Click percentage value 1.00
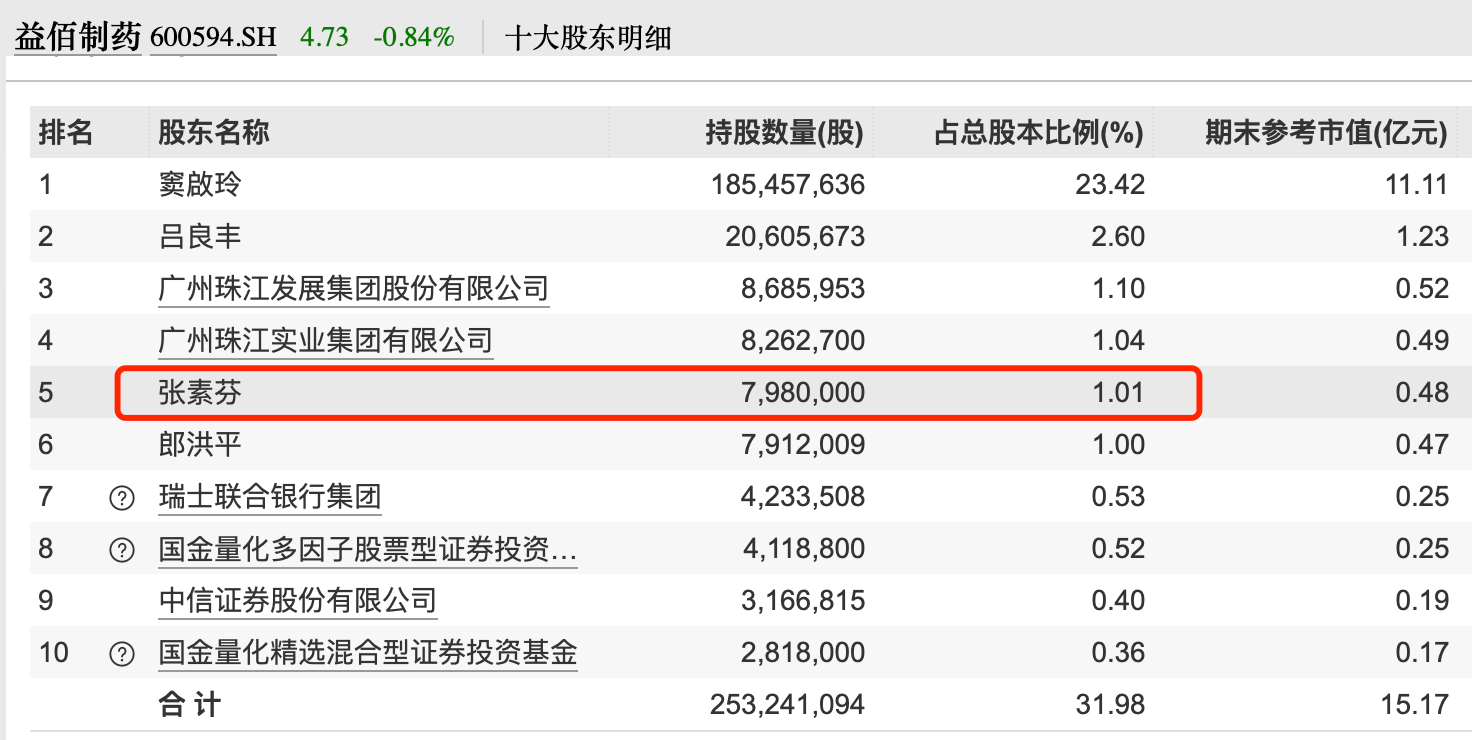Image resolution: width=1472 pixels, height=740 pixels. [1119, 445]
